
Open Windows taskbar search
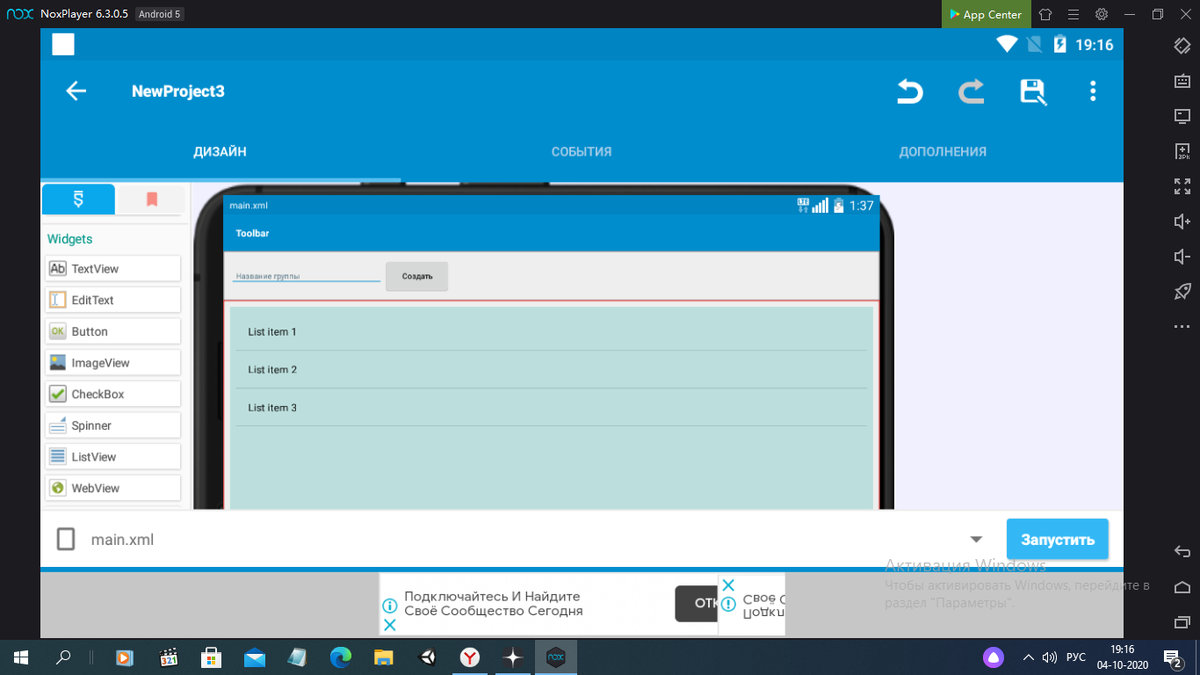pos(64,658)
